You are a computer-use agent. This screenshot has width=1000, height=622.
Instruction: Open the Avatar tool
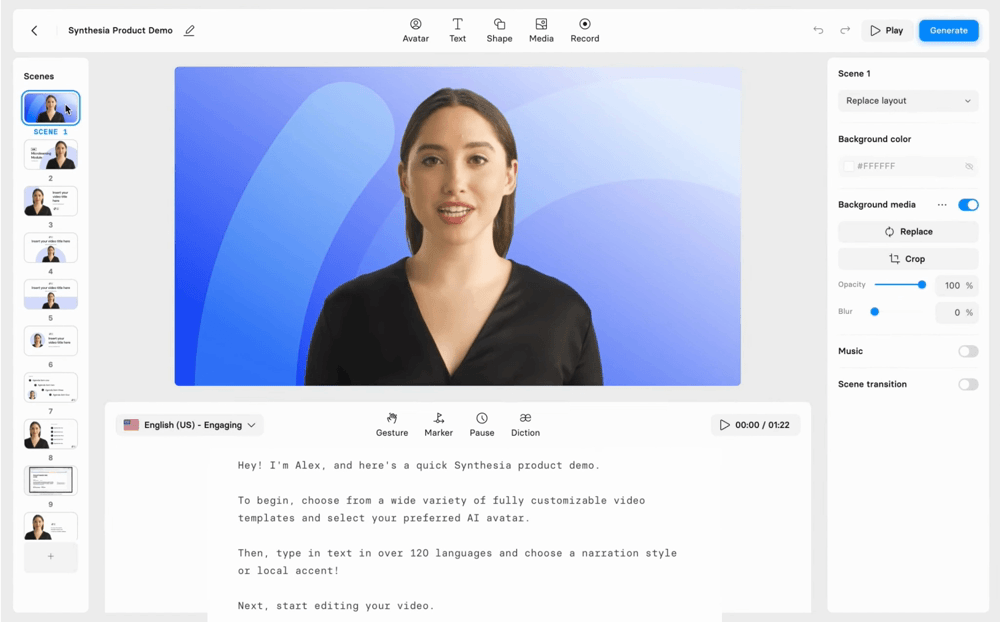(x=415, y=30)
